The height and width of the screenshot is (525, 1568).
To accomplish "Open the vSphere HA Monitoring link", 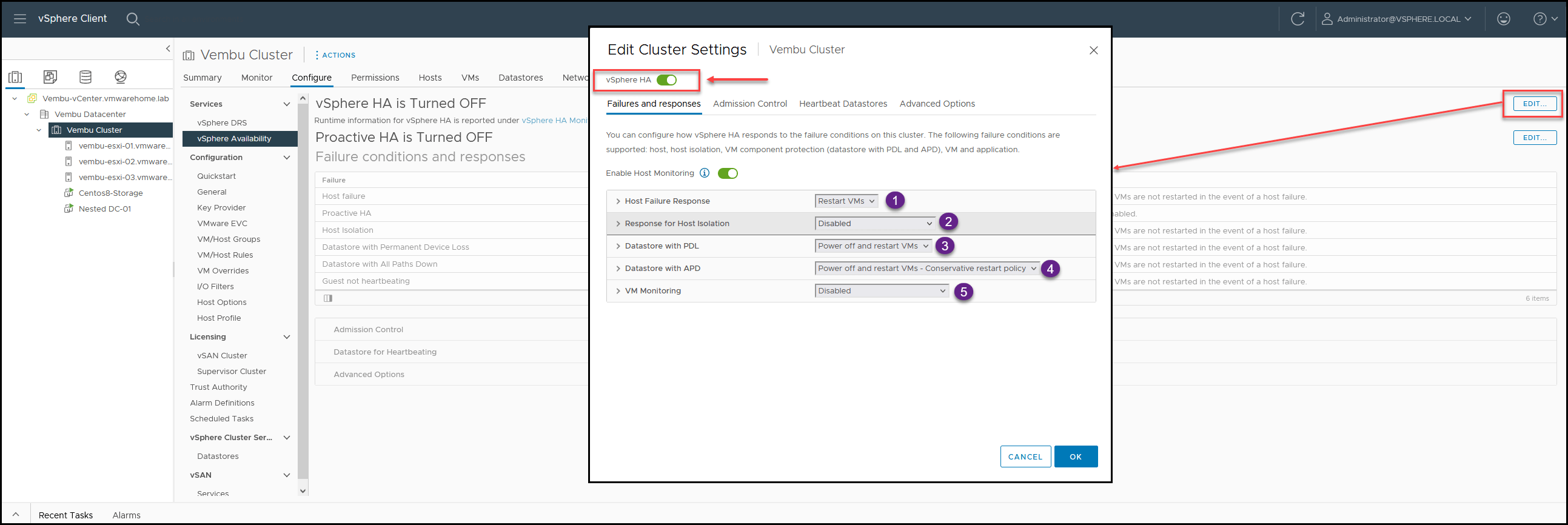I will click(x=555, y=121).
